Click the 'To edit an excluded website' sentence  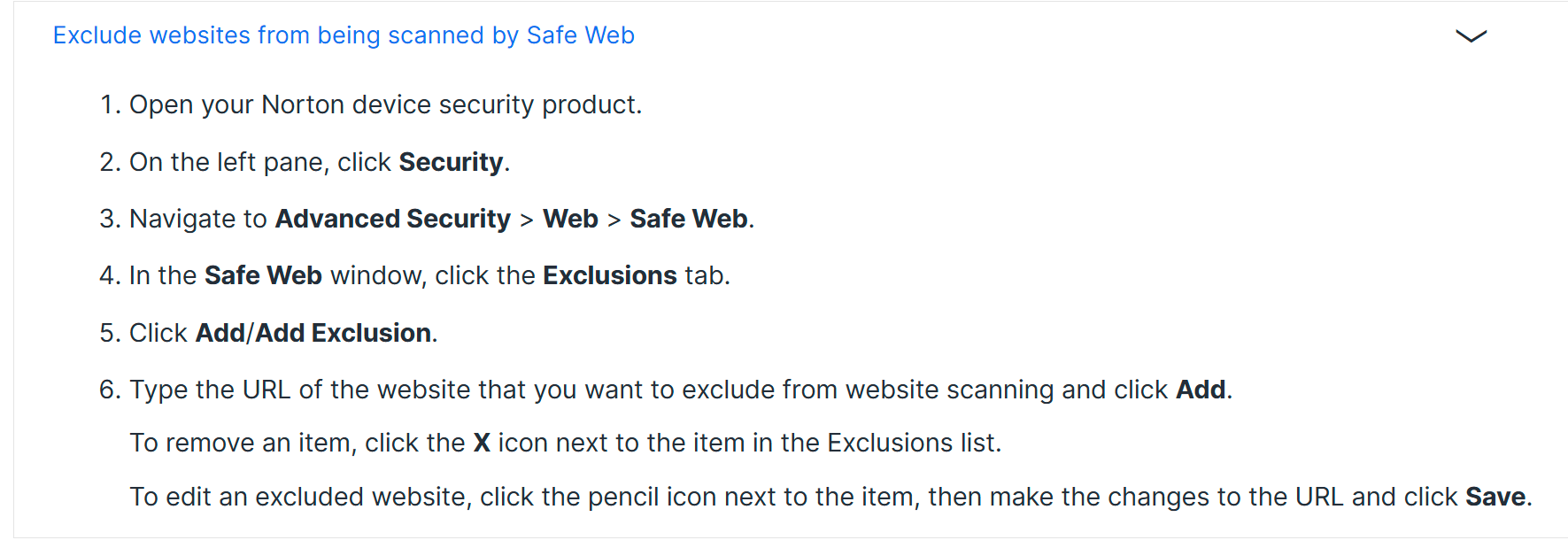pos(830,497)
